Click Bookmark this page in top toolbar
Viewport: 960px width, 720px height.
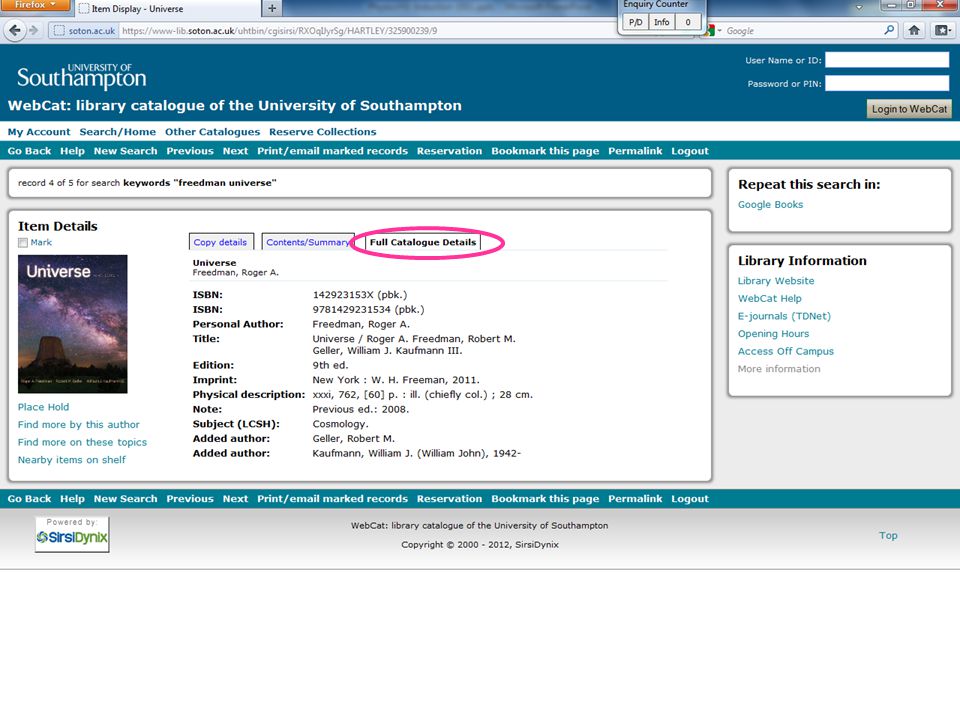(x=545, y=151)
